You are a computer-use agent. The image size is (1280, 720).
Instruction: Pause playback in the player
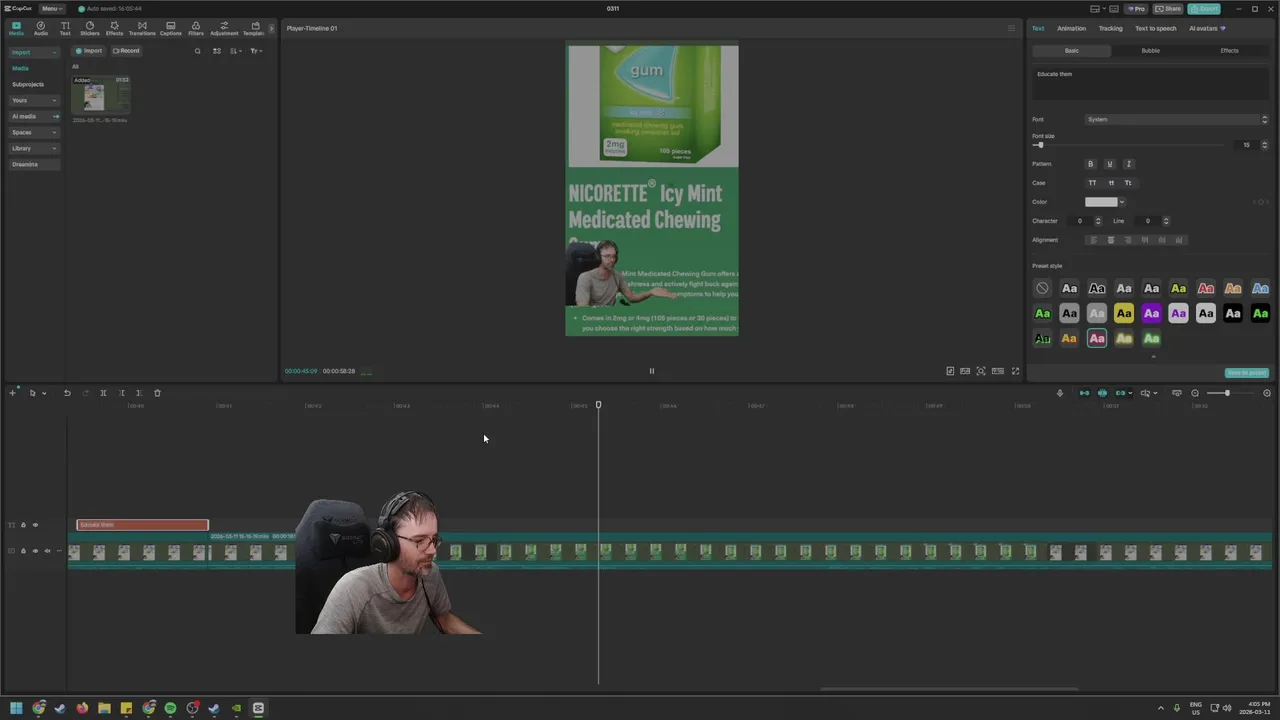tap(651, 371)
